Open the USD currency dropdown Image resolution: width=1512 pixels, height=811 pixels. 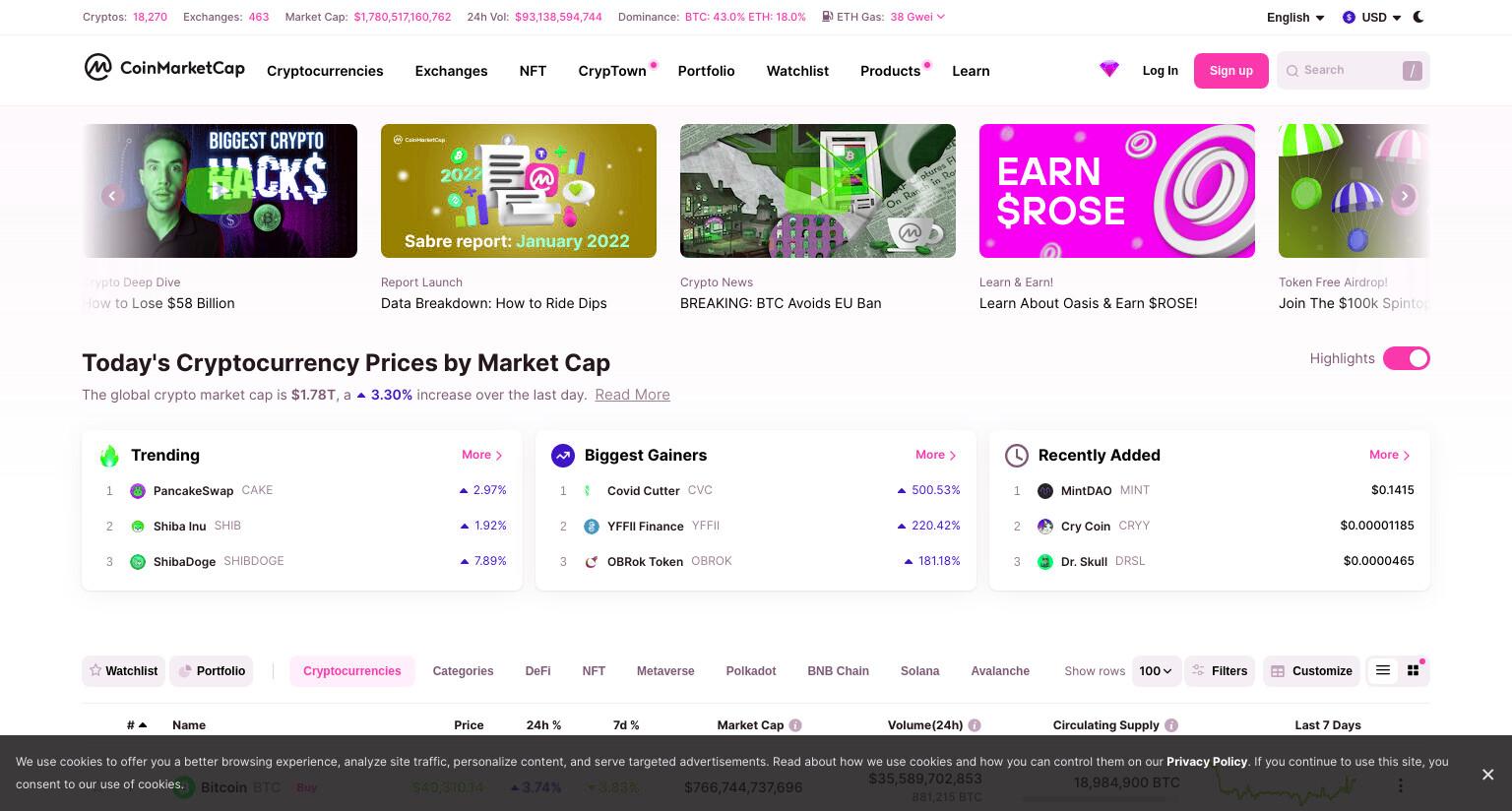click(1371, 18)
